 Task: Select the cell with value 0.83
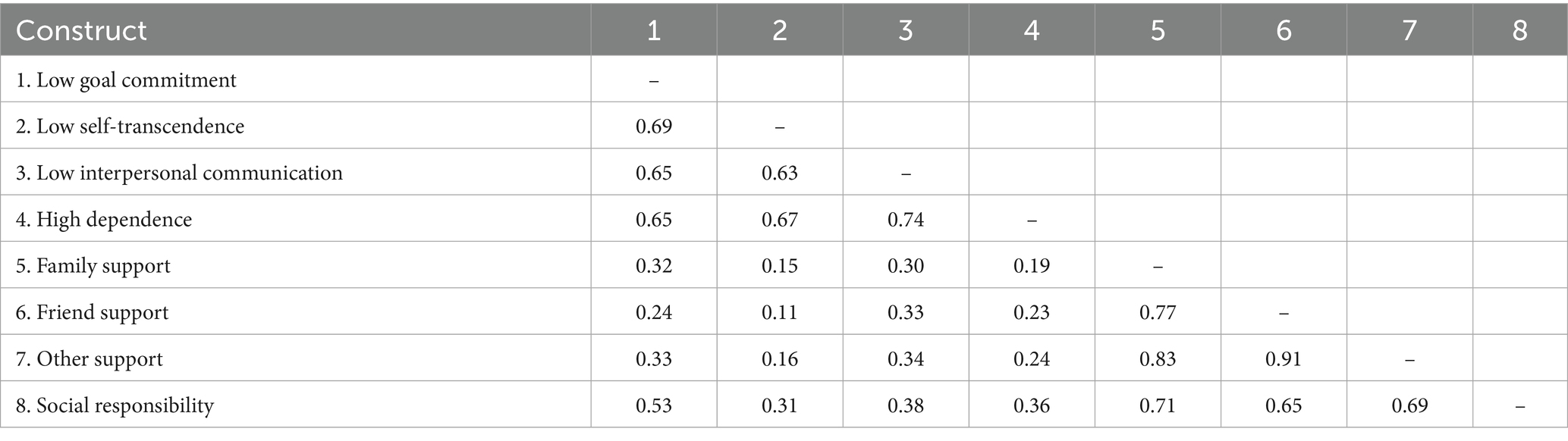point(1158,358)
